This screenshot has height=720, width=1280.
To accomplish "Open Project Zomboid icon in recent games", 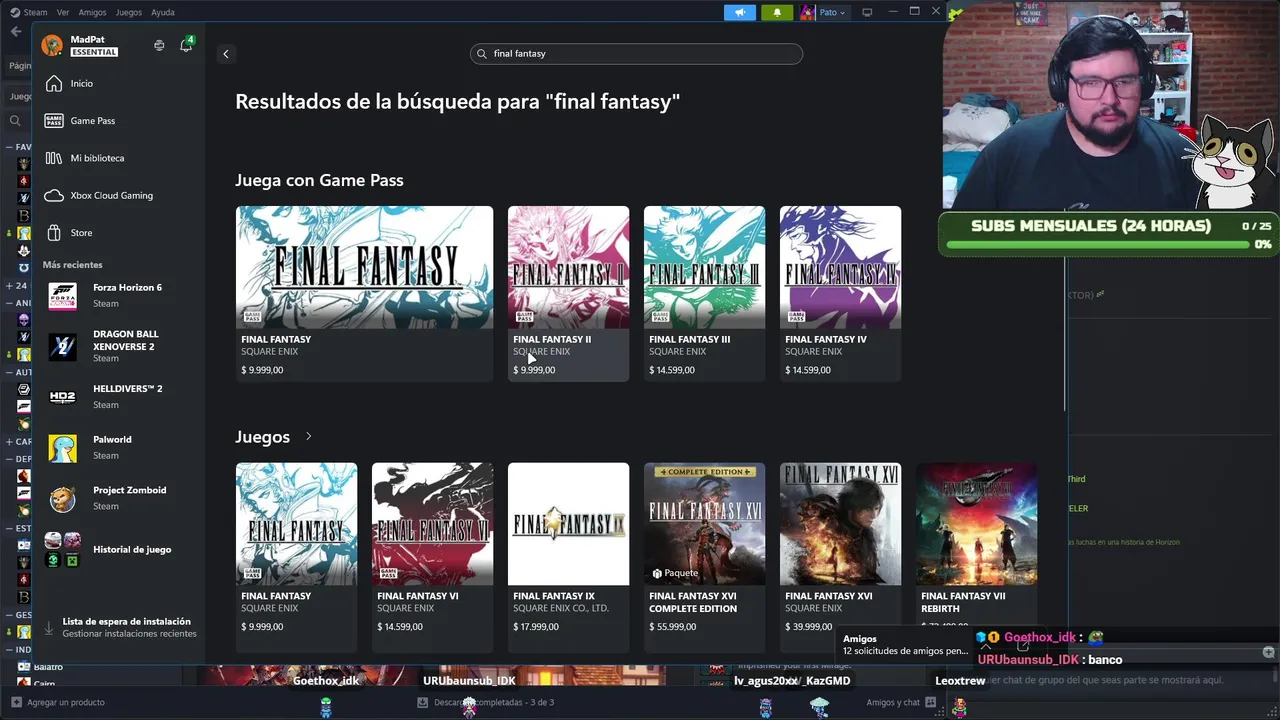I will click(x=62, y=498).
